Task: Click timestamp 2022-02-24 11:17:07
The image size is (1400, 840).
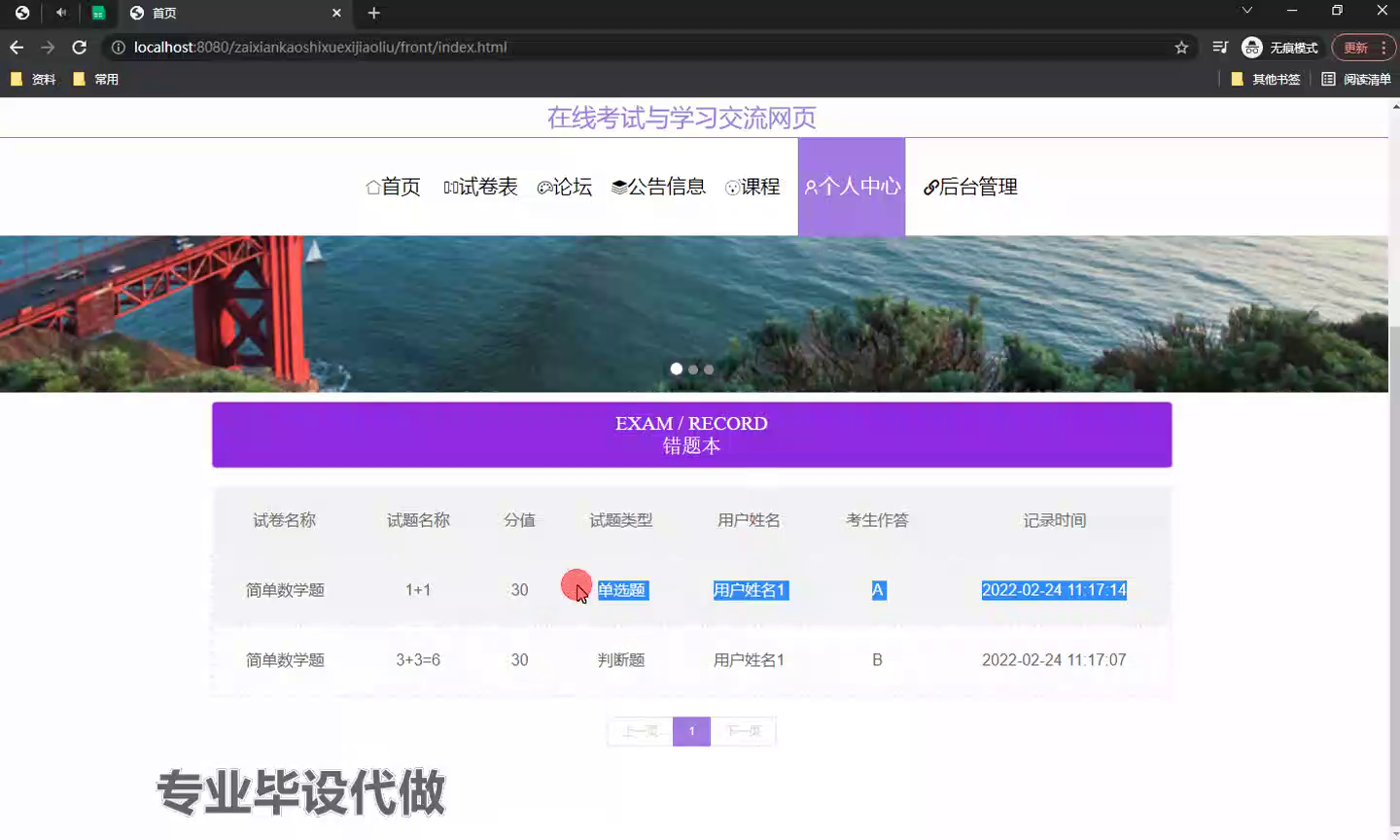Action: point(1054,660)
